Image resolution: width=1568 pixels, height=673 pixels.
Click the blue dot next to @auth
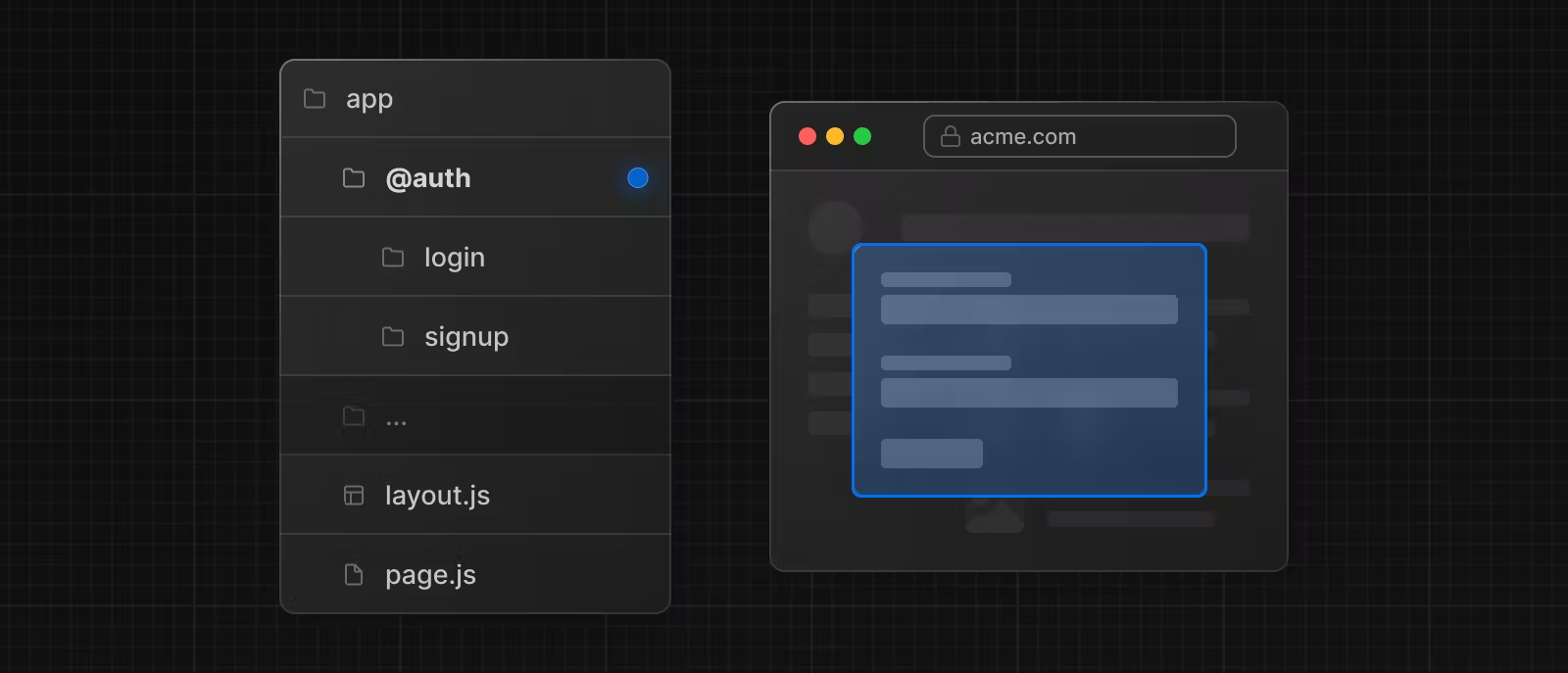pos(638,178)
